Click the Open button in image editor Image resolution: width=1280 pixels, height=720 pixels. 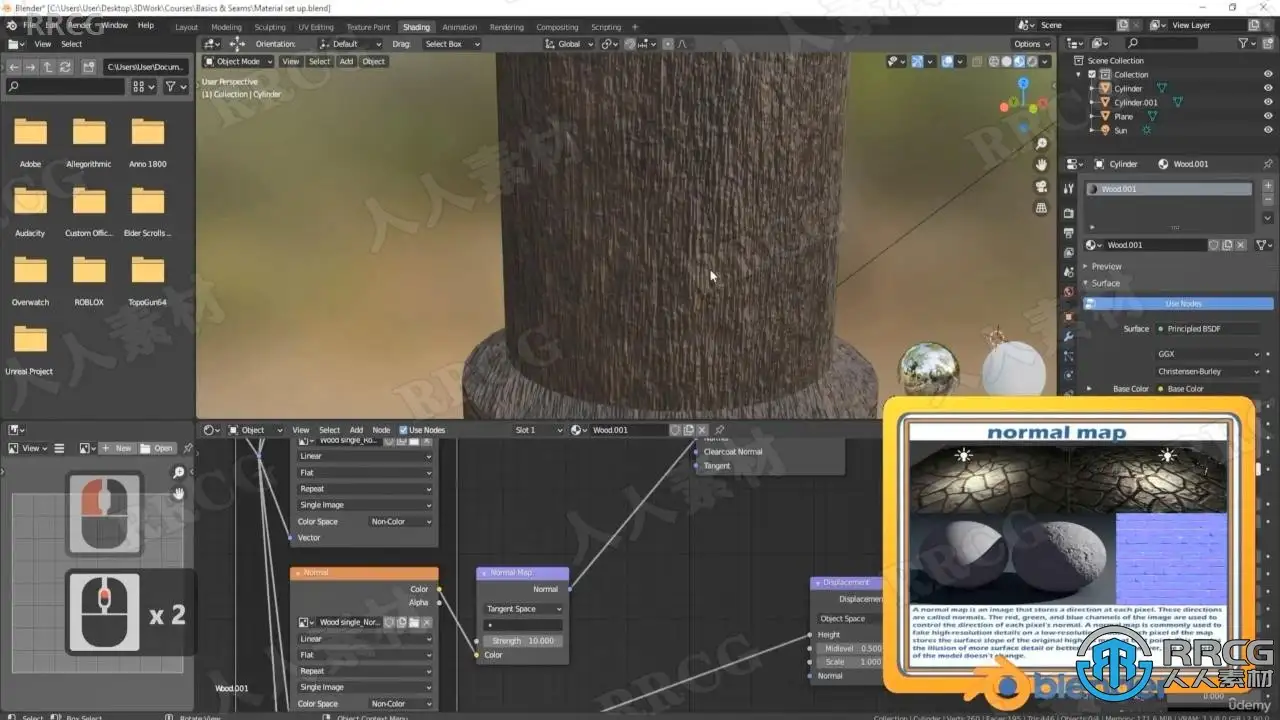[x=157, y=448]
